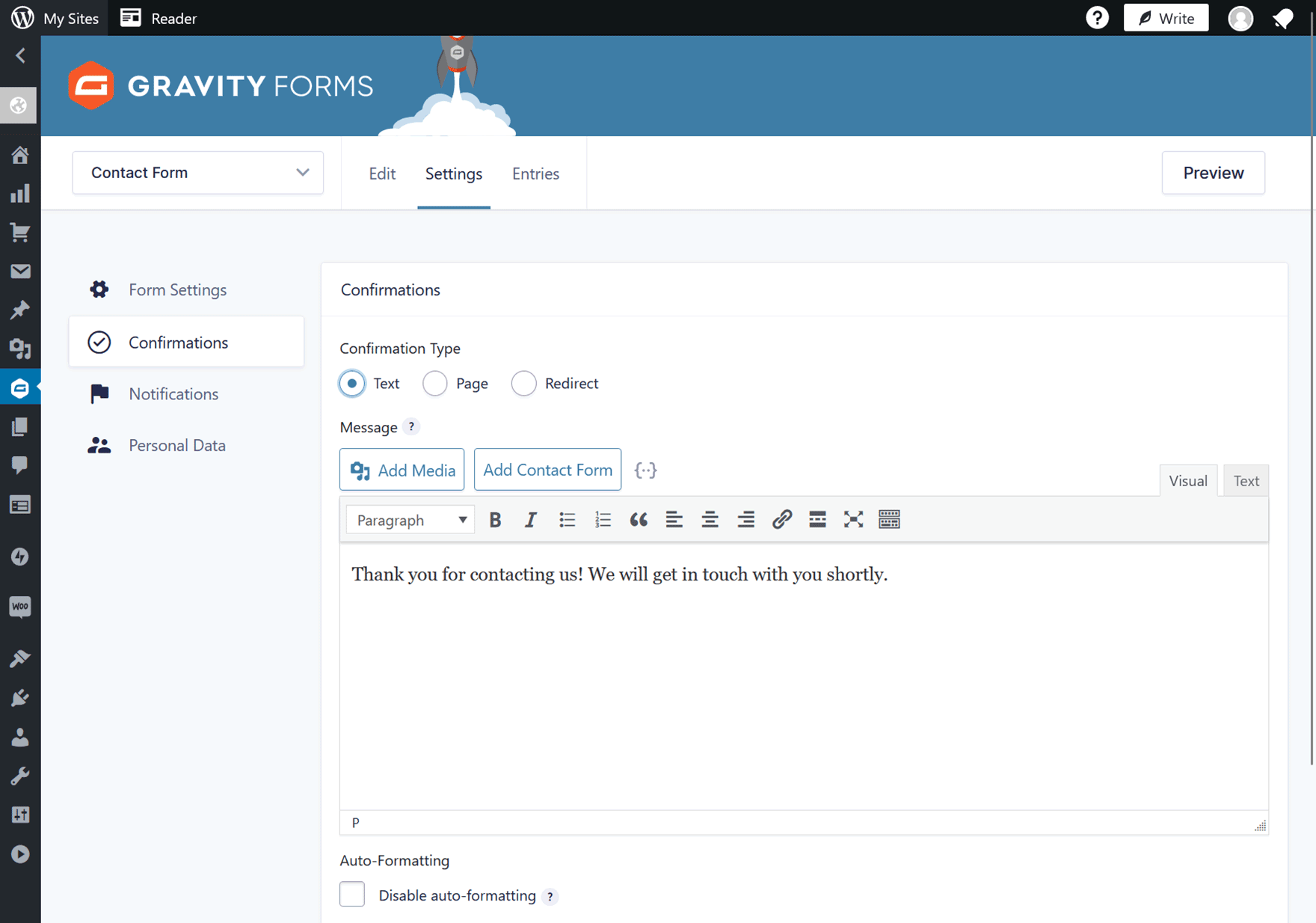Open the Gravity Forms sidebar icon
Image resolution: width=1316 pixels, height=923 pixels.
20,388
